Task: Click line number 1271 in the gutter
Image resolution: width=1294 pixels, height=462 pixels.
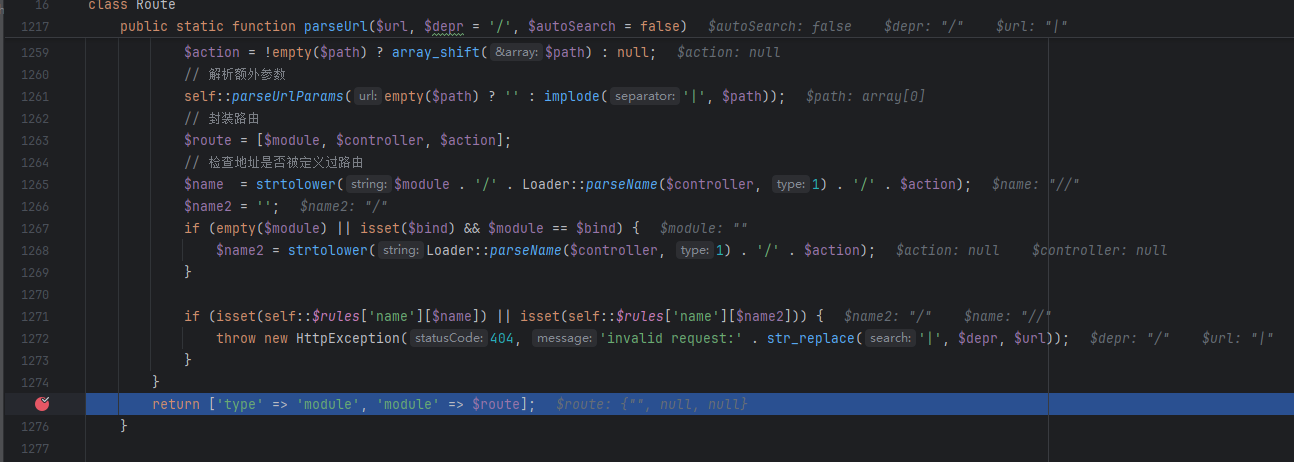Action: (x=34, y=316)
